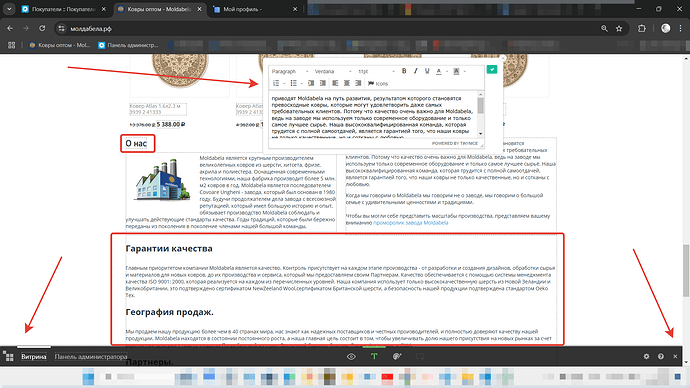The image size is (690, 388).
Task: Open the Paragraph format dropdown
Action: [x=290, y=71]
